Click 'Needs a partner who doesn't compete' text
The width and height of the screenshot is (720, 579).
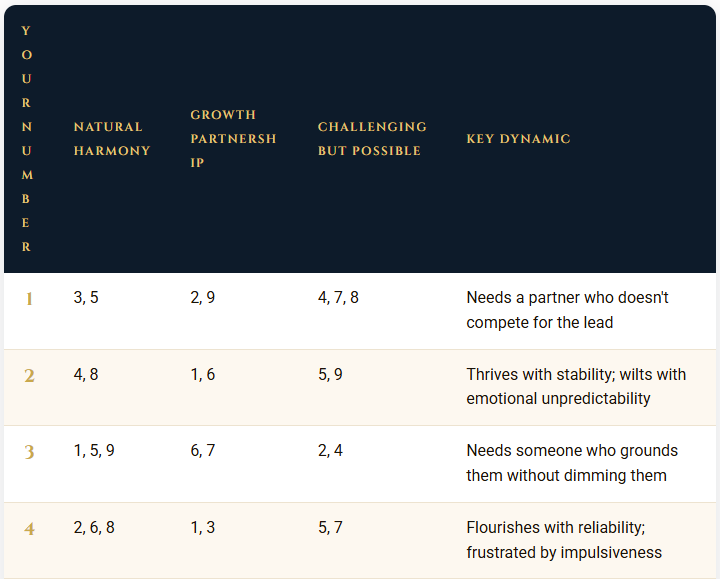[x=568, y=310]
